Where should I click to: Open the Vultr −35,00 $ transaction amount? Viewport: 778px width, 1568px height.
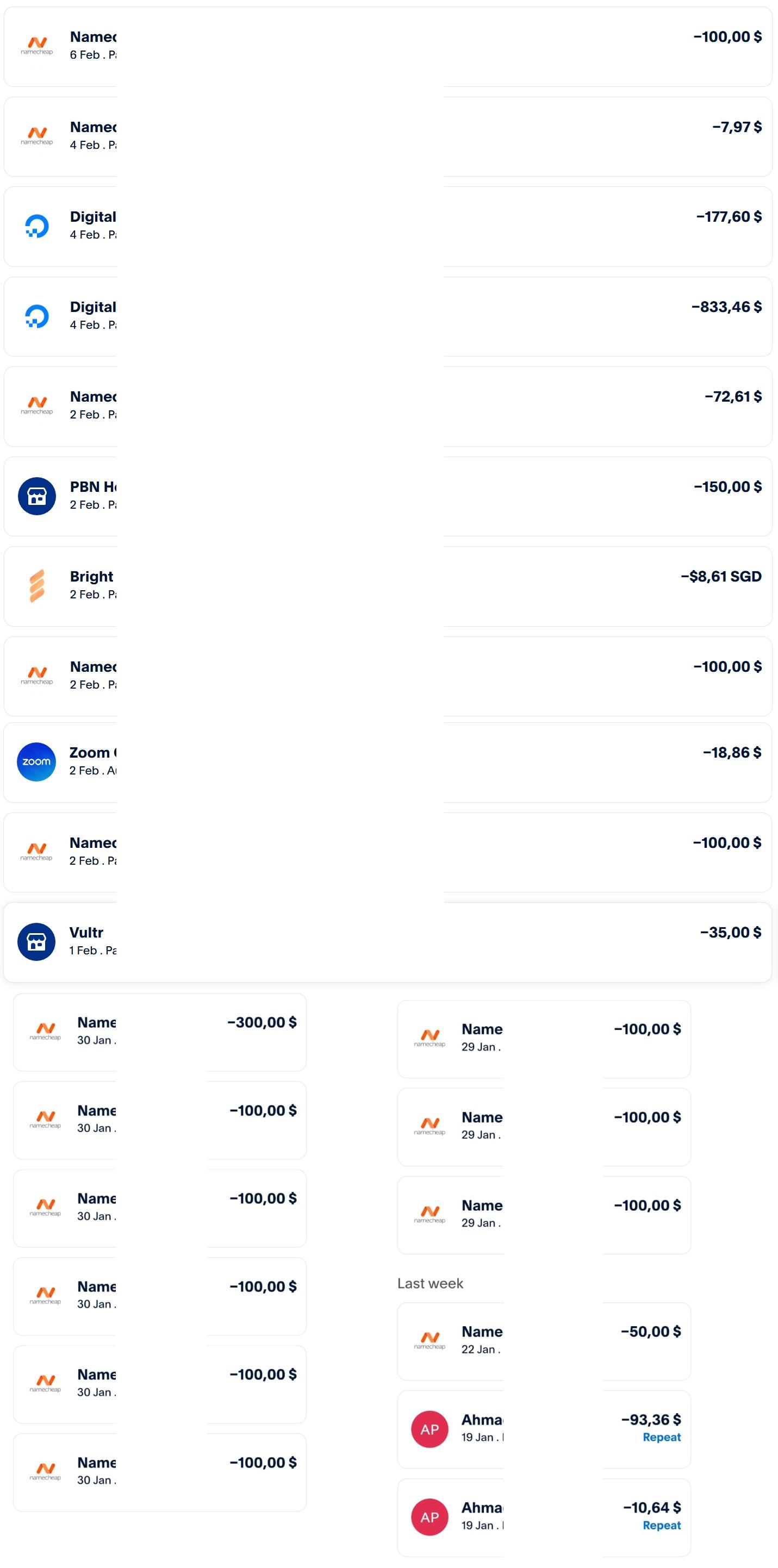(x=731, y=933)
